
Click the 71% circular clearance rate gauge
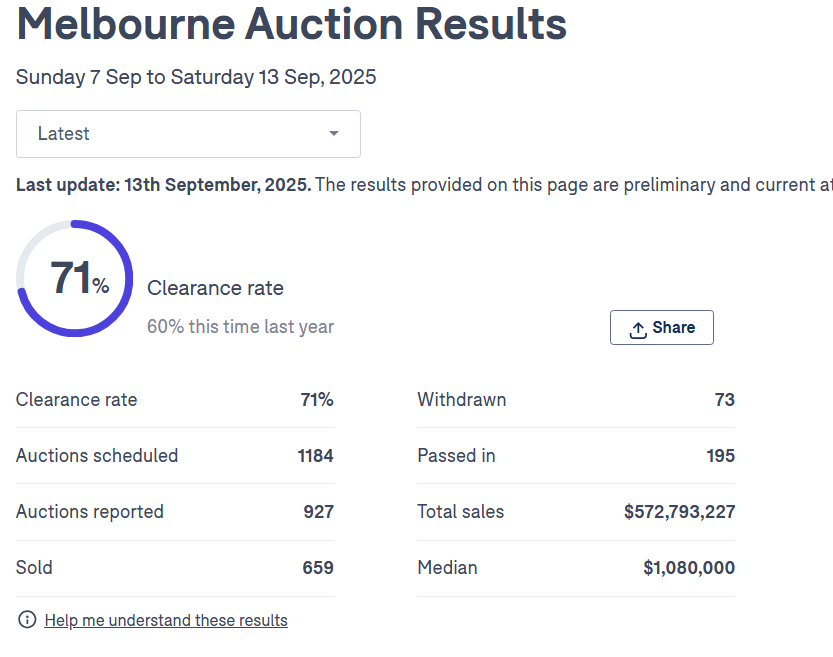click(x=75, y=279)
